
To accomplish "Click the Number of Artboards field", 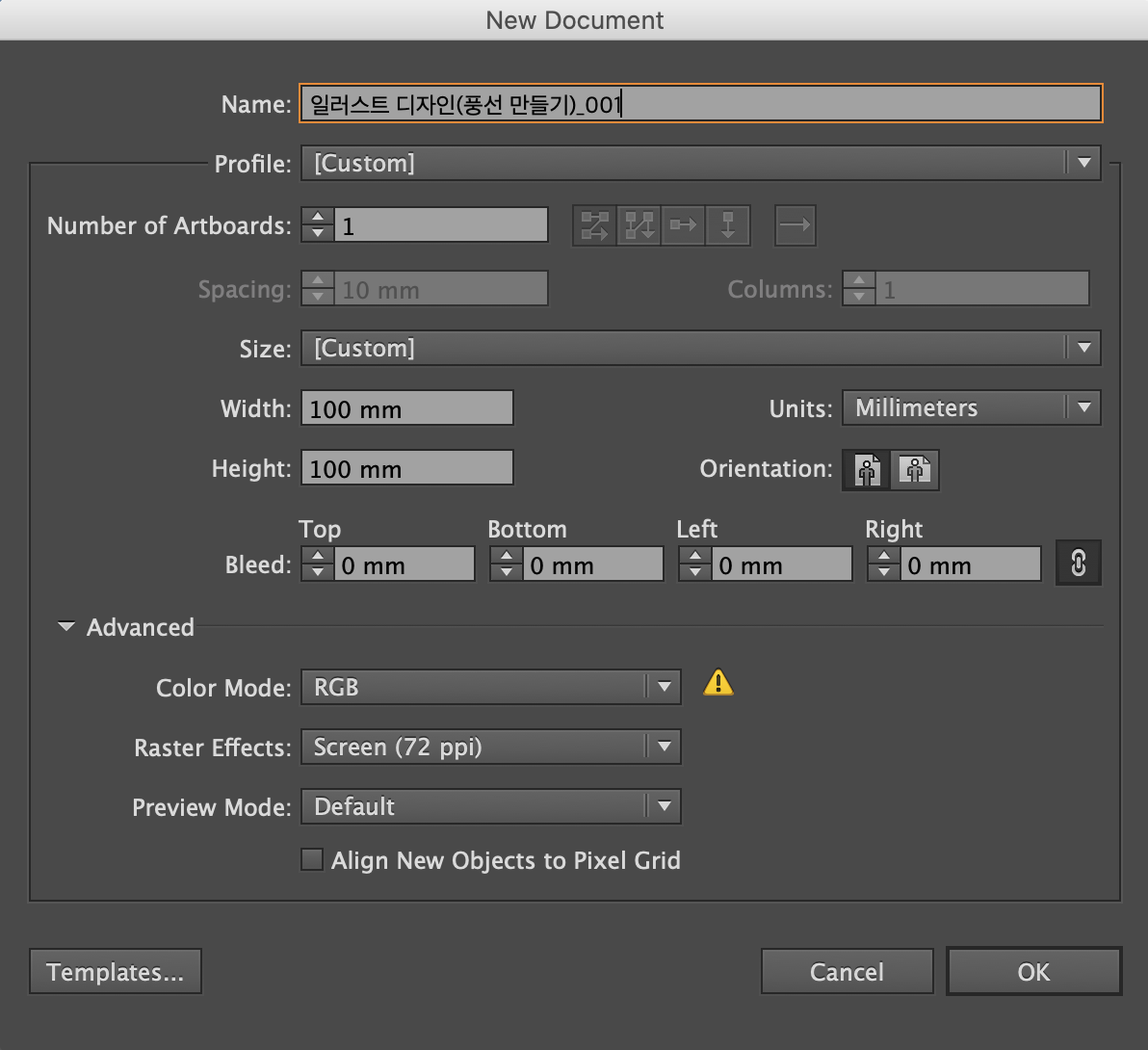I will [441, 224].
